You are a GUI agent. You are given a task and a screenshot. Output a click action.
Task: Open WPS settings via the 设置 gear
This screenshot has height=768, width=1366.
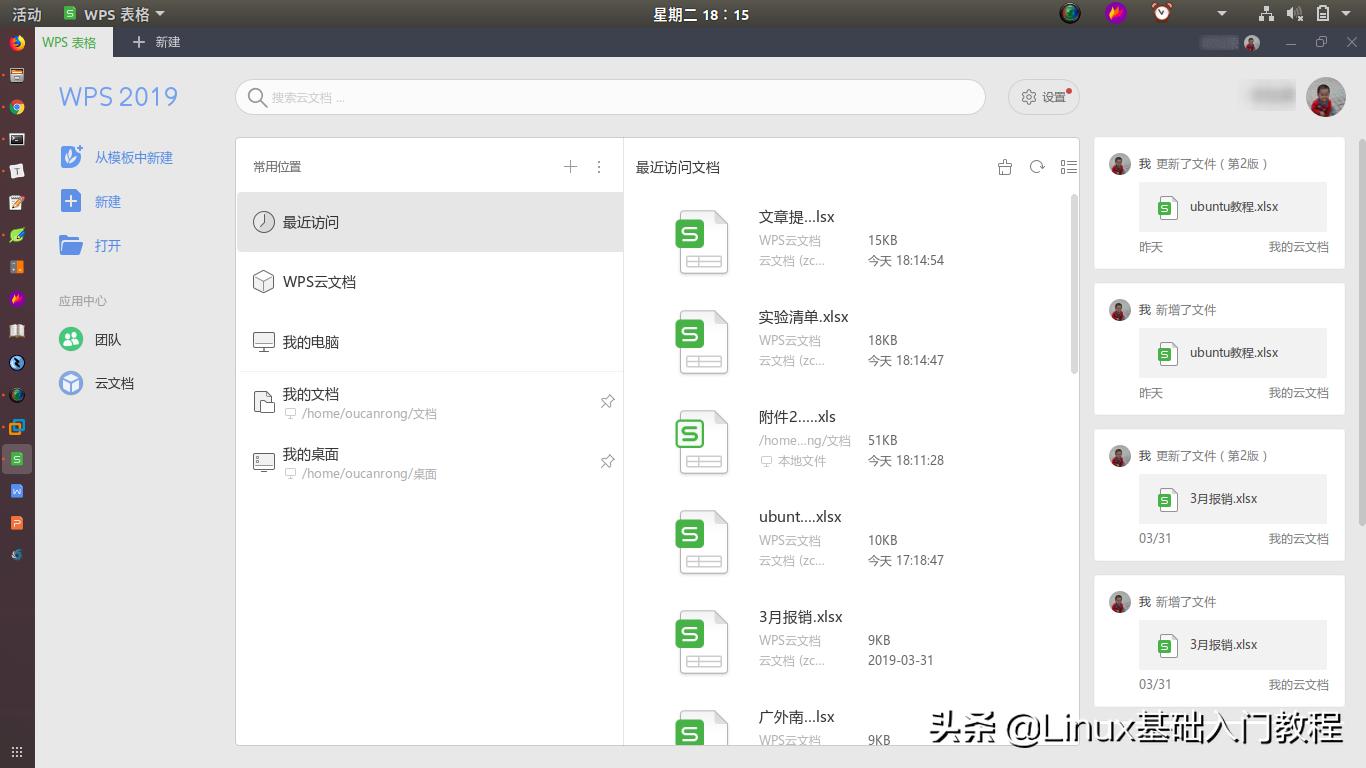point(1043,97)
